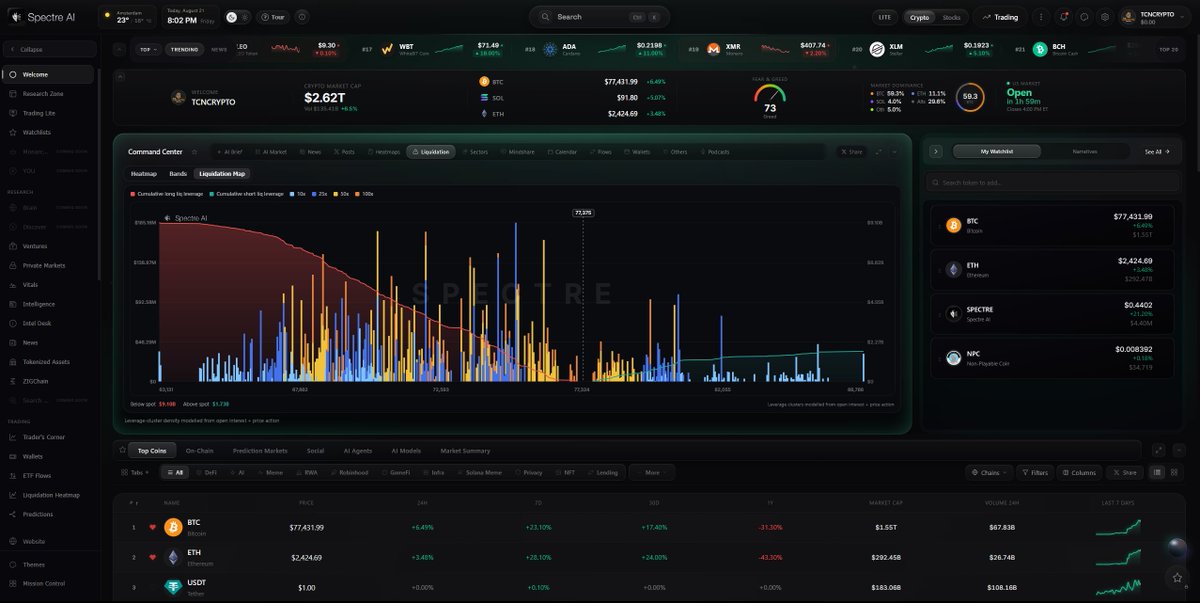Open the Tabs dropdown
The width and height of the screenshot is (1200, 603).
tap(136, 472)
